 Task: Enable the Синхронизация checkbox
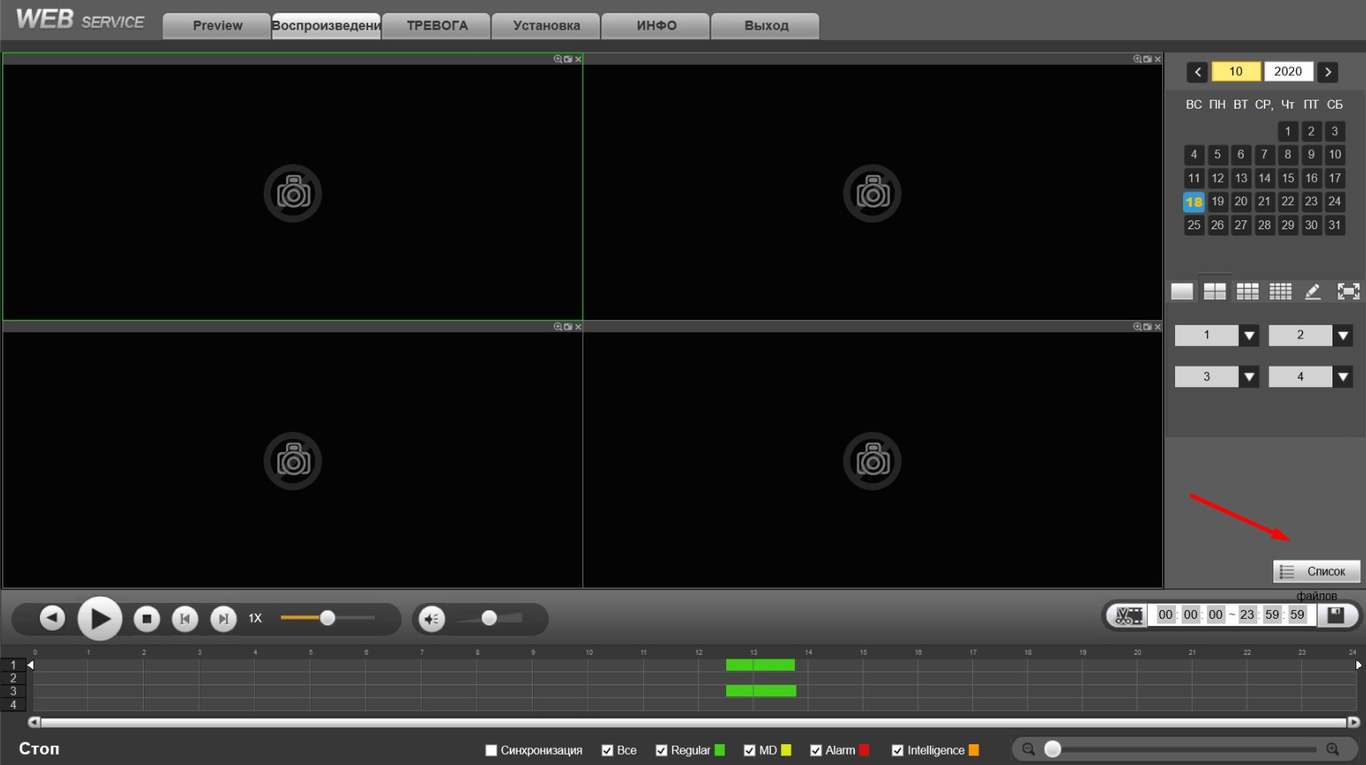[491, 750]
